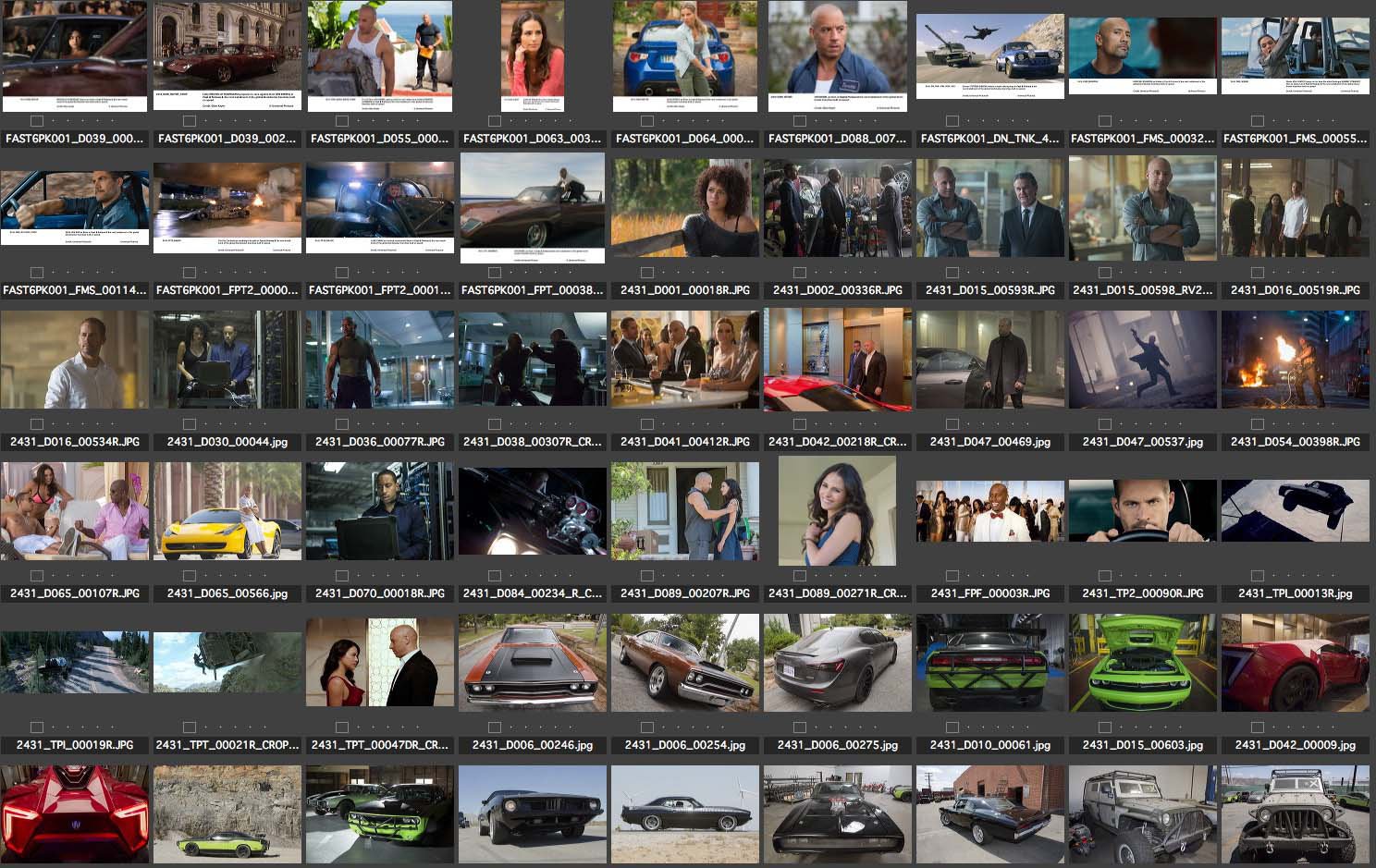Click the filename FAST6PK001_FPT2_0000...
Viewport: 1376px width, 868px height.
tap(227, 290)
